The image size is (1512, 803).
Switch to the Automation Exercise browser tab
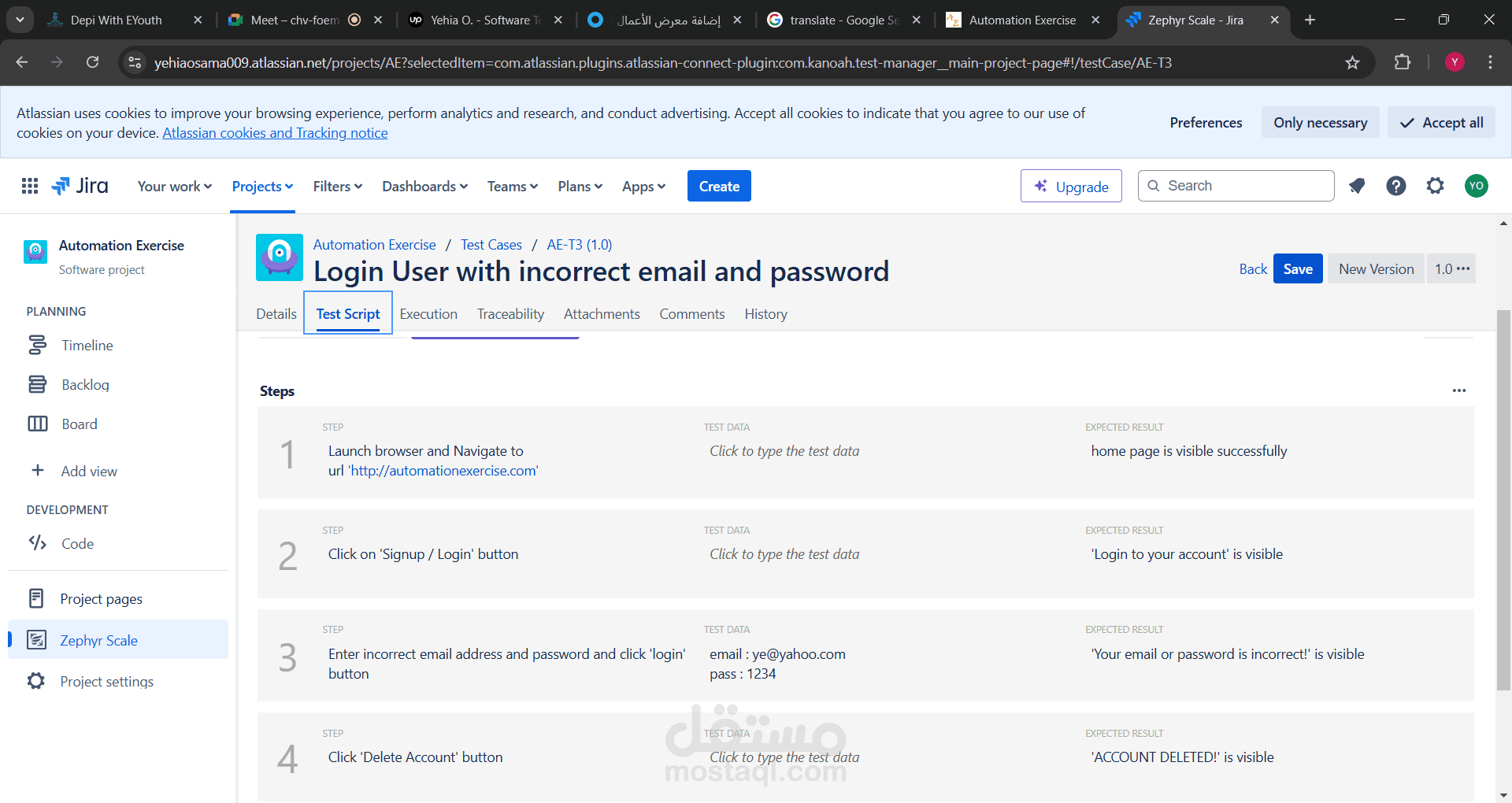click(1022, 20)
